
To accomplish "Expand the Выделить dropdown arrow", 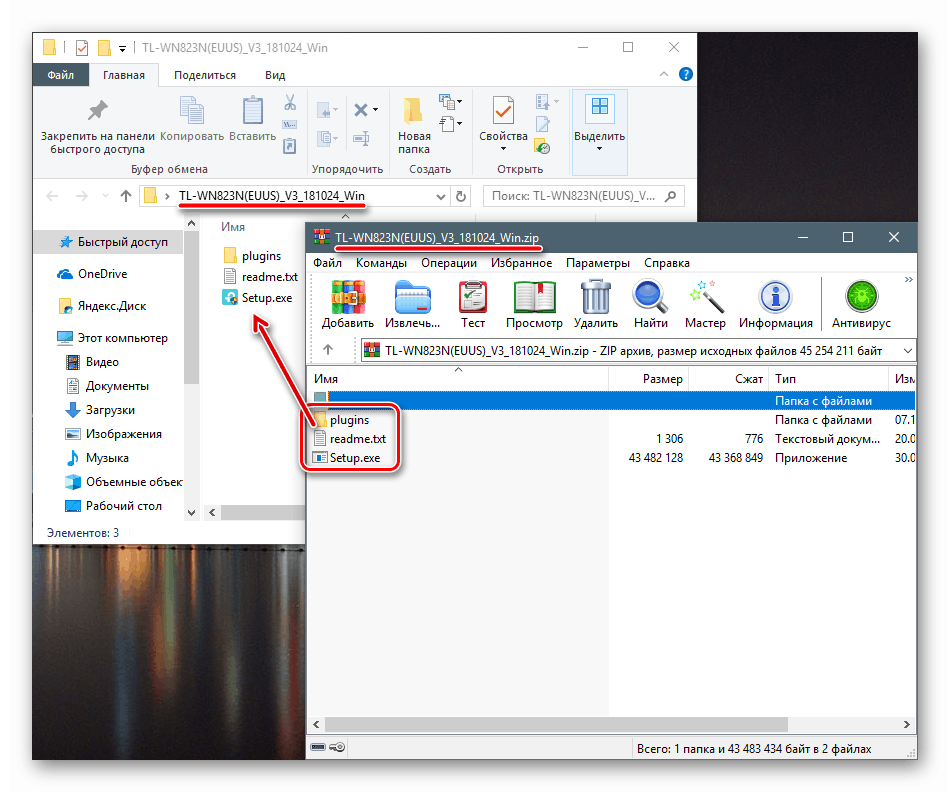I will 599,149.
